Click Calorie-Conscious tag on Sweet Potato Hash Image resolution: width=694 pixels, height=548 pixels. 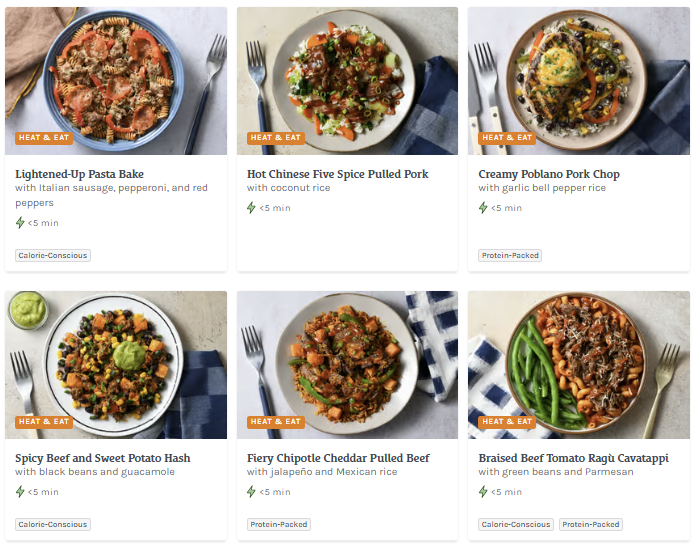point(53,524)
